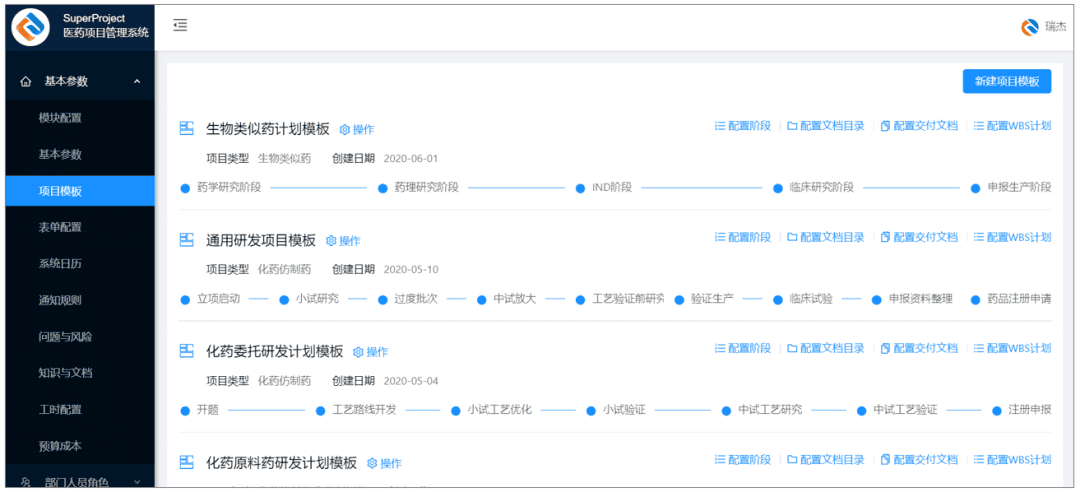
Task: Click 配置WBS计划 for 化药原料药研发计划模板
Action: tap(1012, 460)
